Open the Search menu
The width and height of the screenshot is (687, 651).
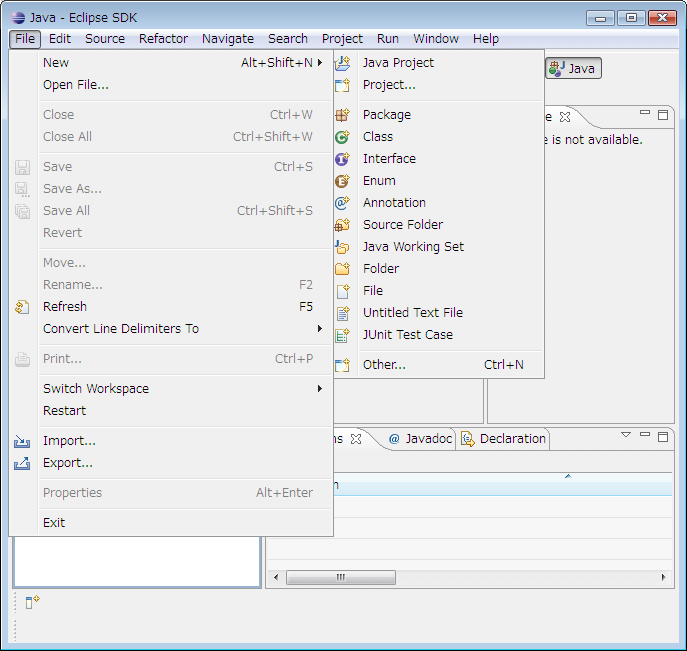(x=288, y=39)
